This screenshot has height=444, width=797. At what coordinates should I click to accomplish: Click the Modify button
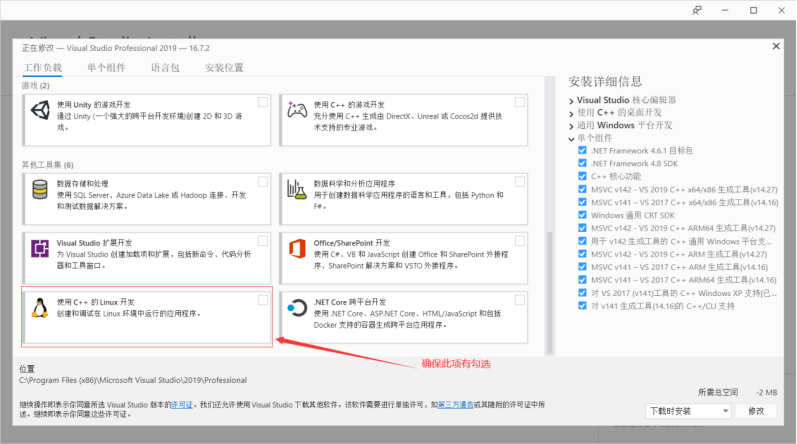(x=756, y=411)
